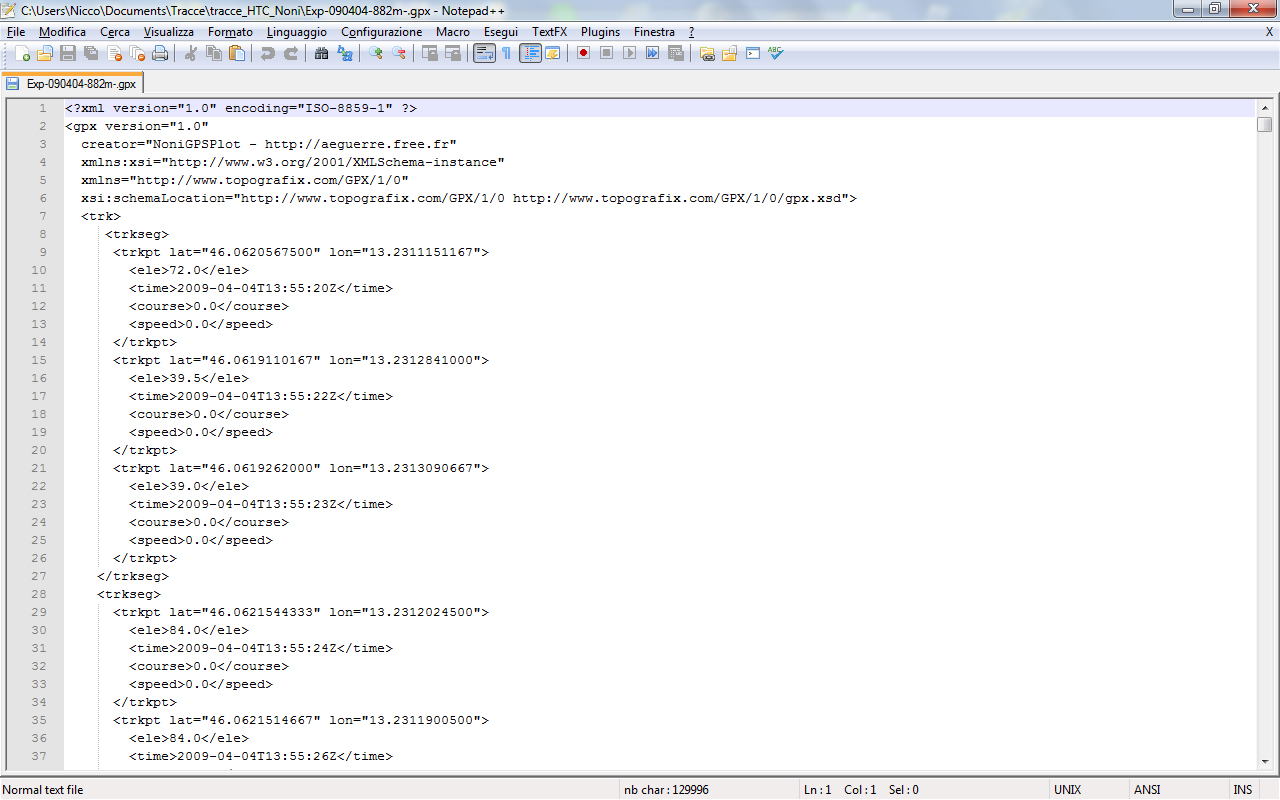Click the console window toolbar icon
This screenshot has width=1280, height=800.
(752, 53)
